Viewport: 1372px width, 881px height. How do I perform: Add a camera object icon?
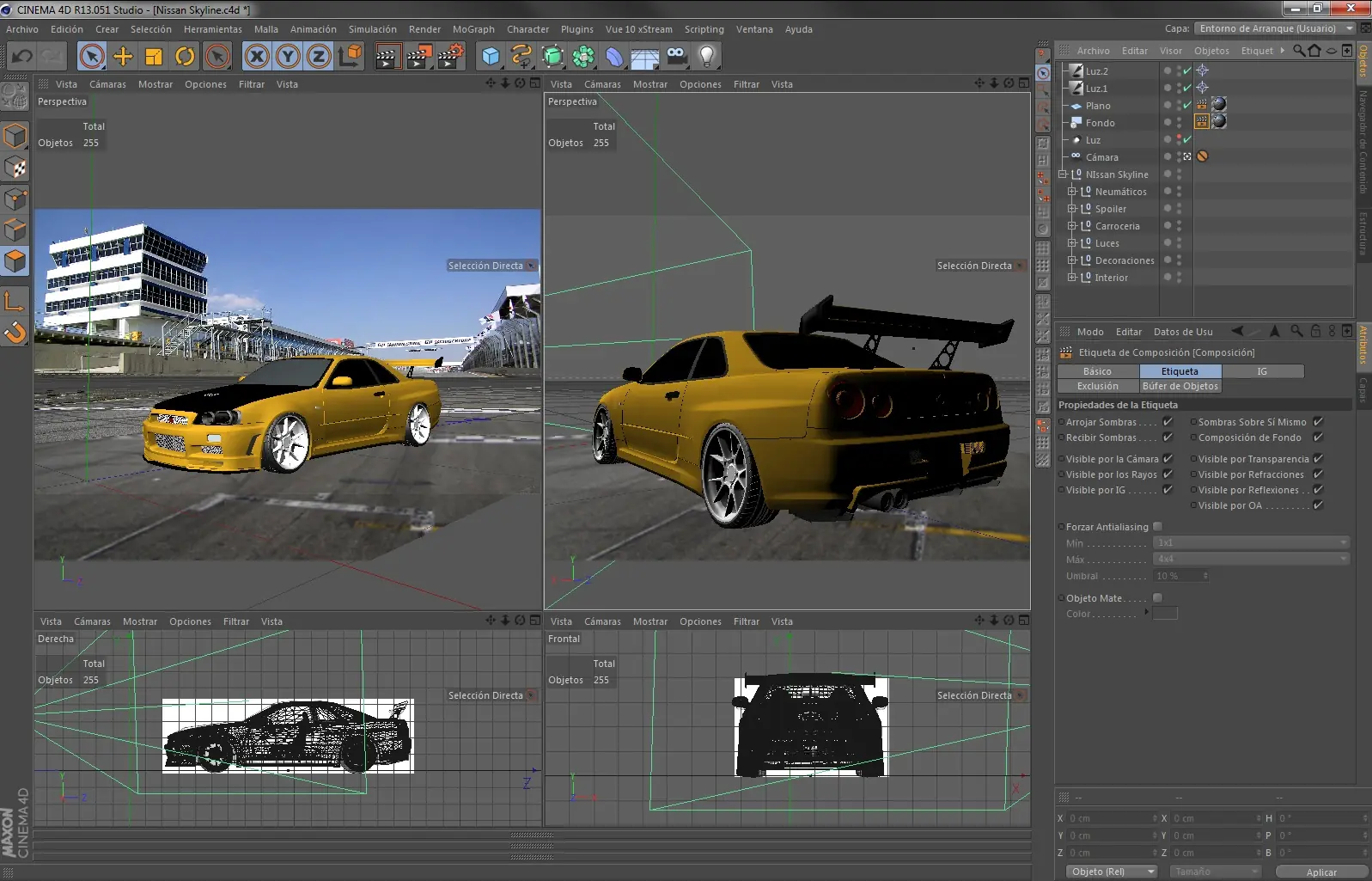(676, 57)
